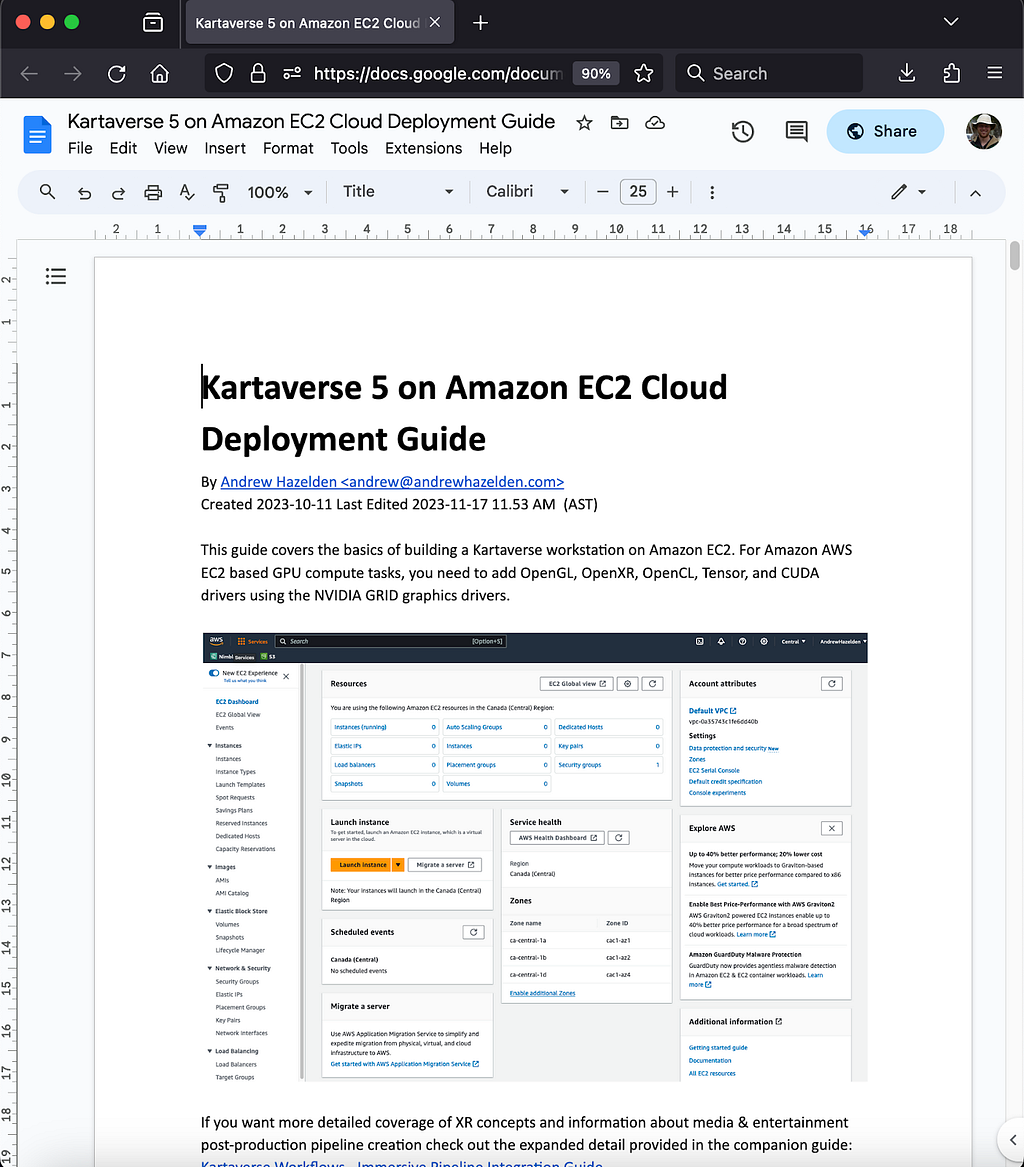Click the right indent marker on ruler

click(864, 231)
